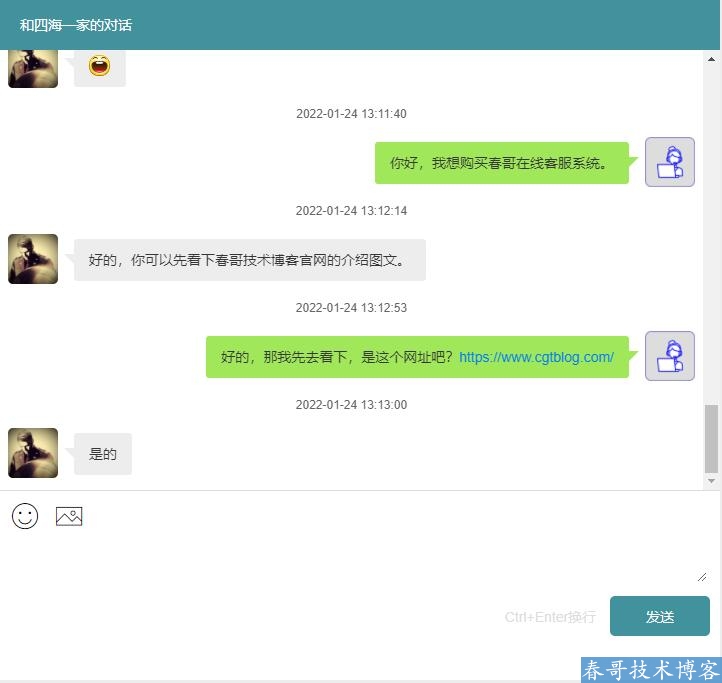Click agent avatar beside the 是的 message

[x=33, y=453]
